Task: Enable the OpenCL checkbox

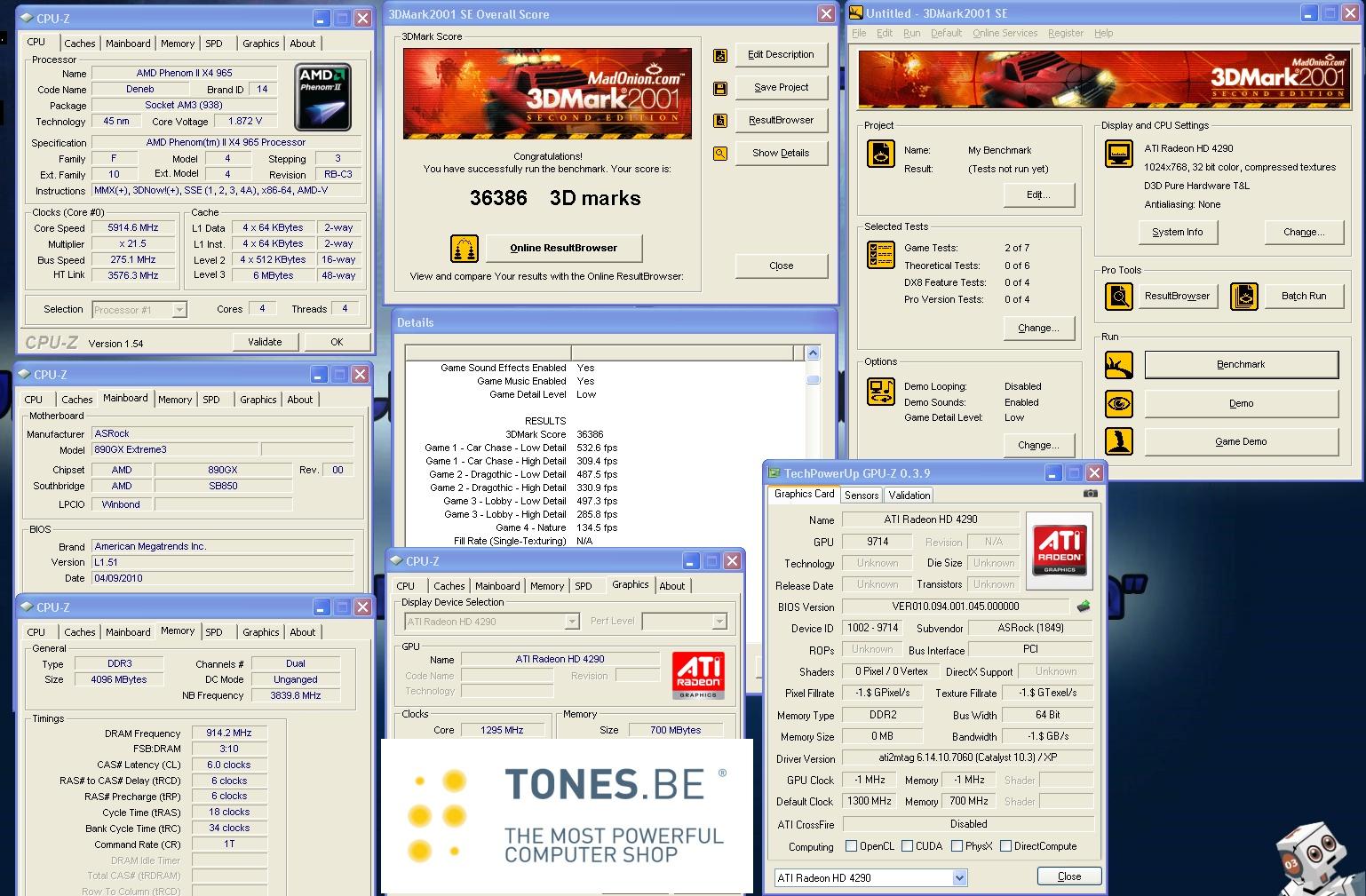Action: coord(852,846)
